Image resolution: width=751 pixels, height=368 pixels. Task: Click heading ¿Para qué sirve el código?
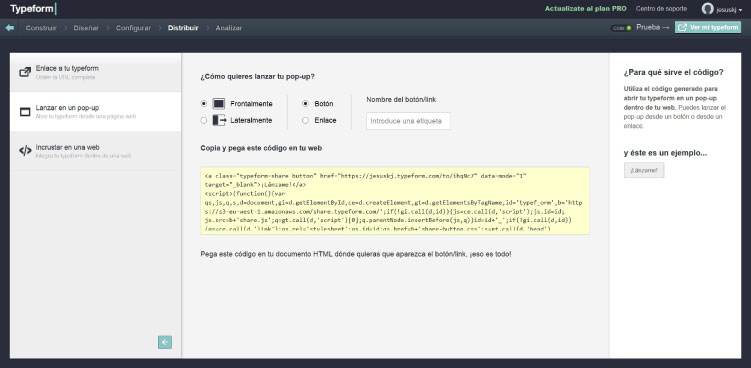[673, 72]
